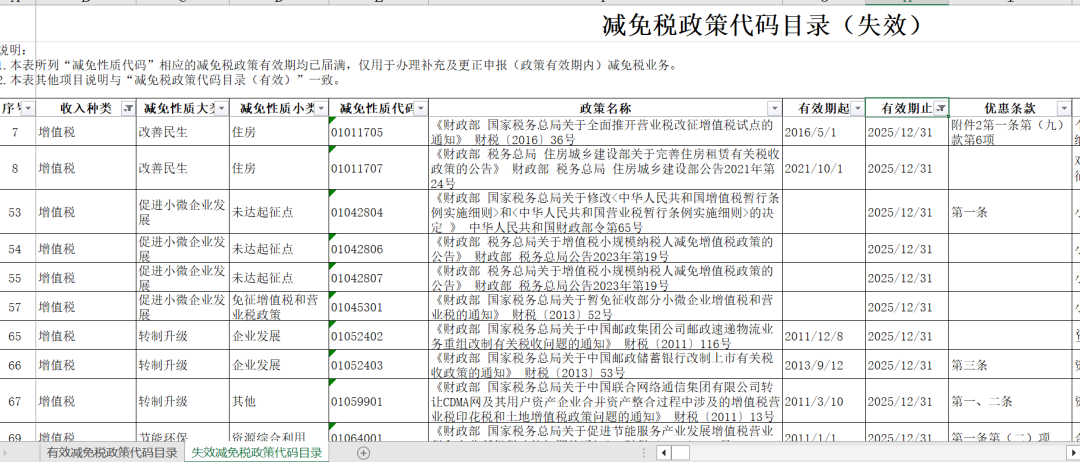This screenshot has width=1080, height=462.
Task: Open the 有效期起 filter dropdown
Action: (x=857, y=108)
